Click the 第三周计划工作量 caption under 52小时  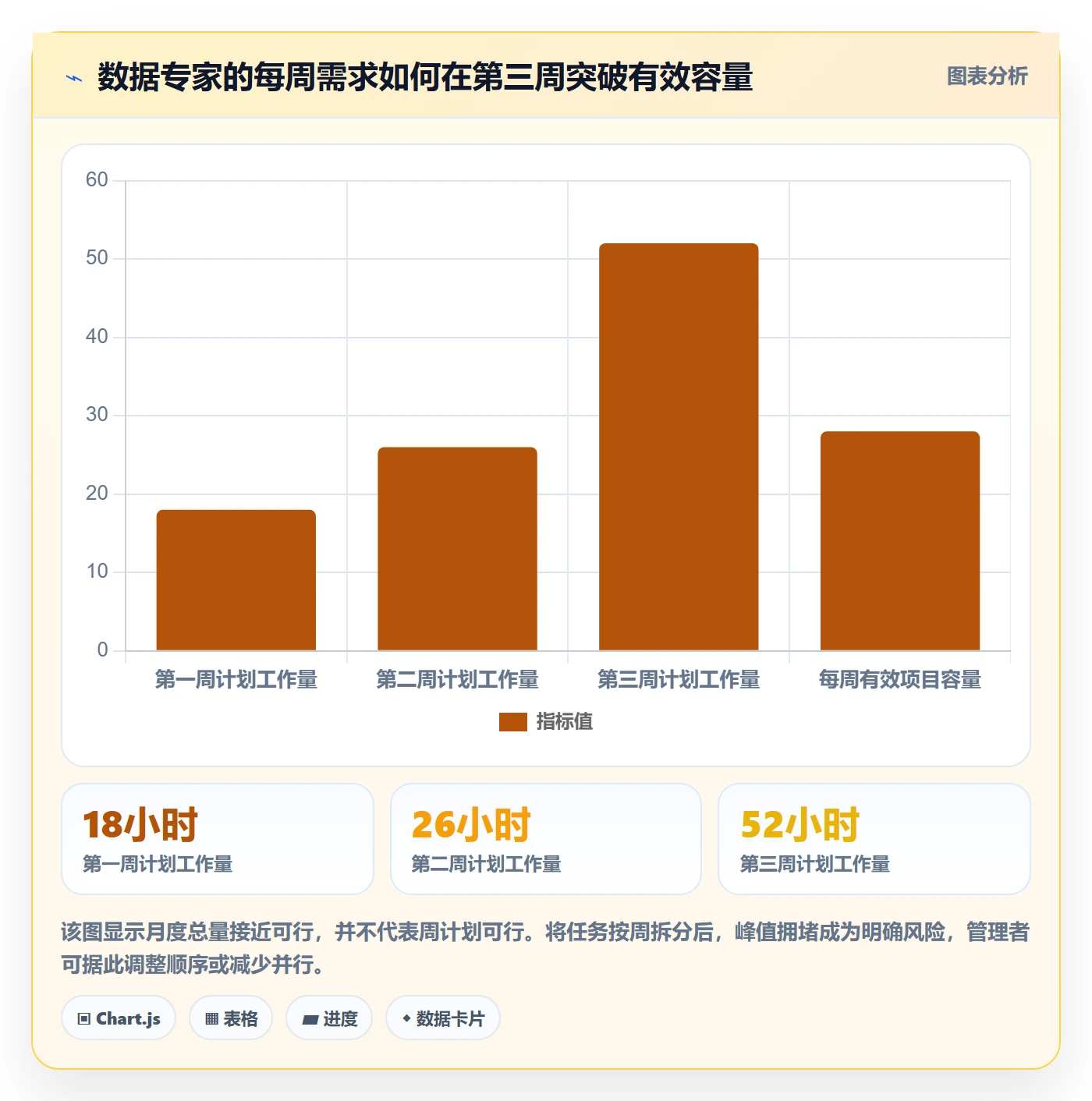pyautogui.click(x=814, y=864)
